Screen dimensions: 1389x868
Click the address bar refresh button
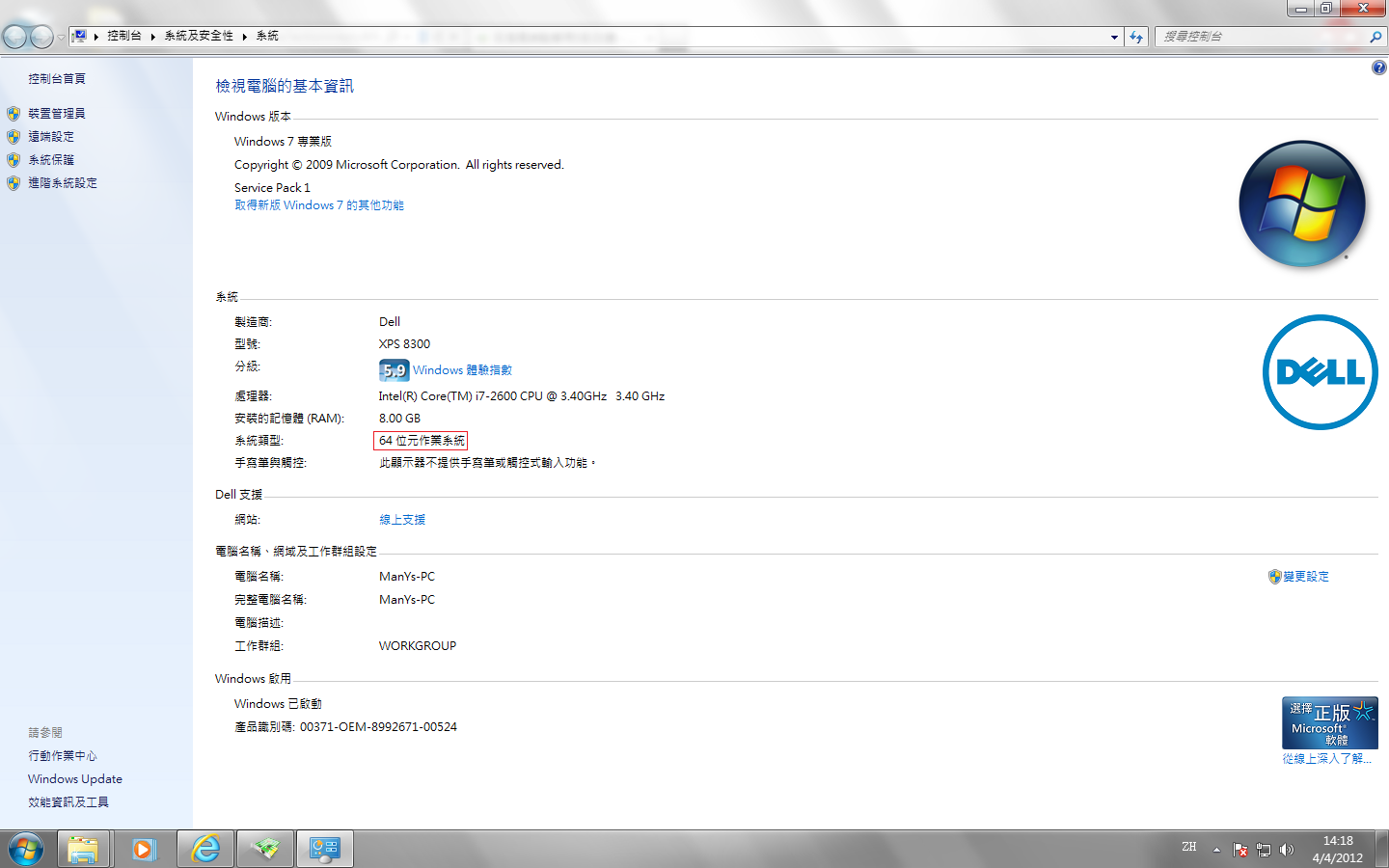[x=1136, y=37]
